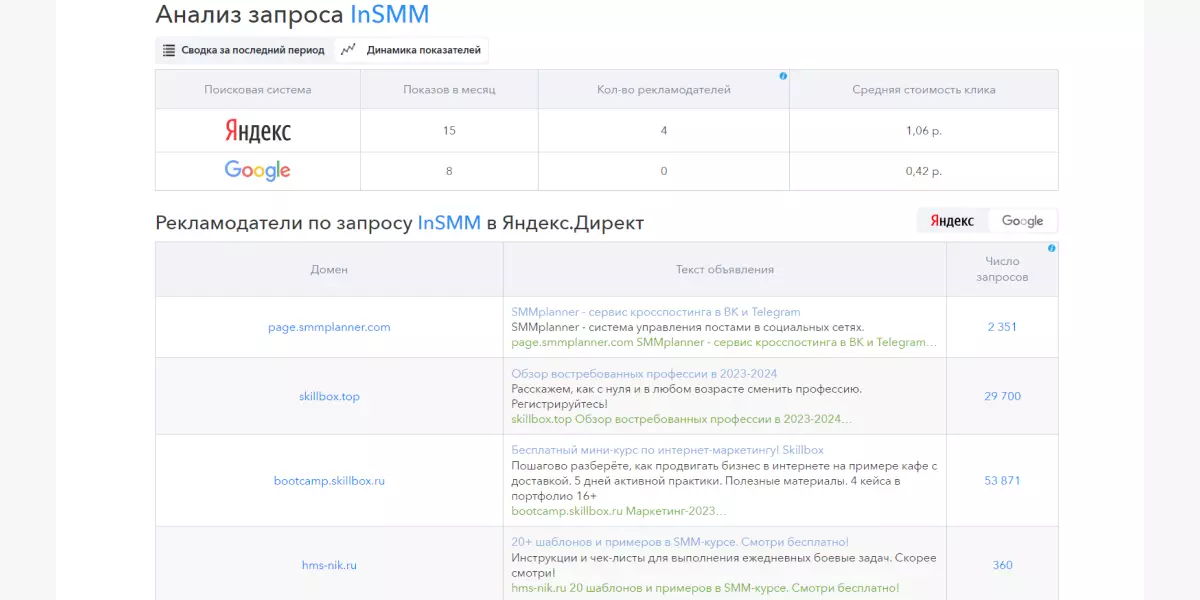
Task: Open the skillbox.top domain link
Action: [x=329, y=396]
